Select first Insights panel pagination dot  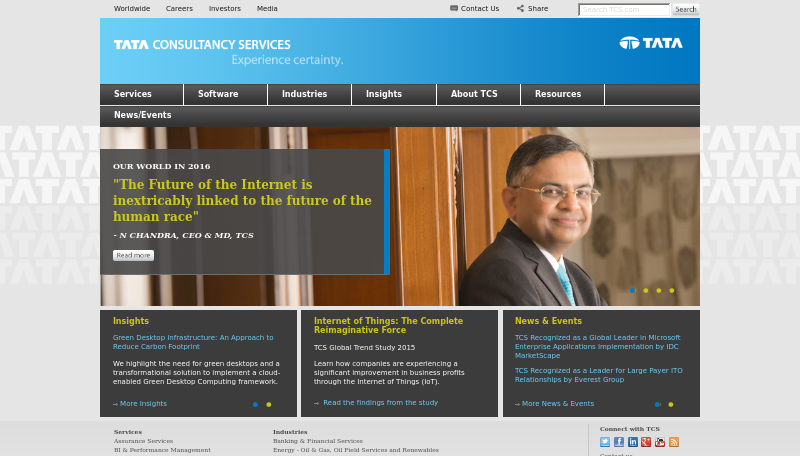click(256, 404)
